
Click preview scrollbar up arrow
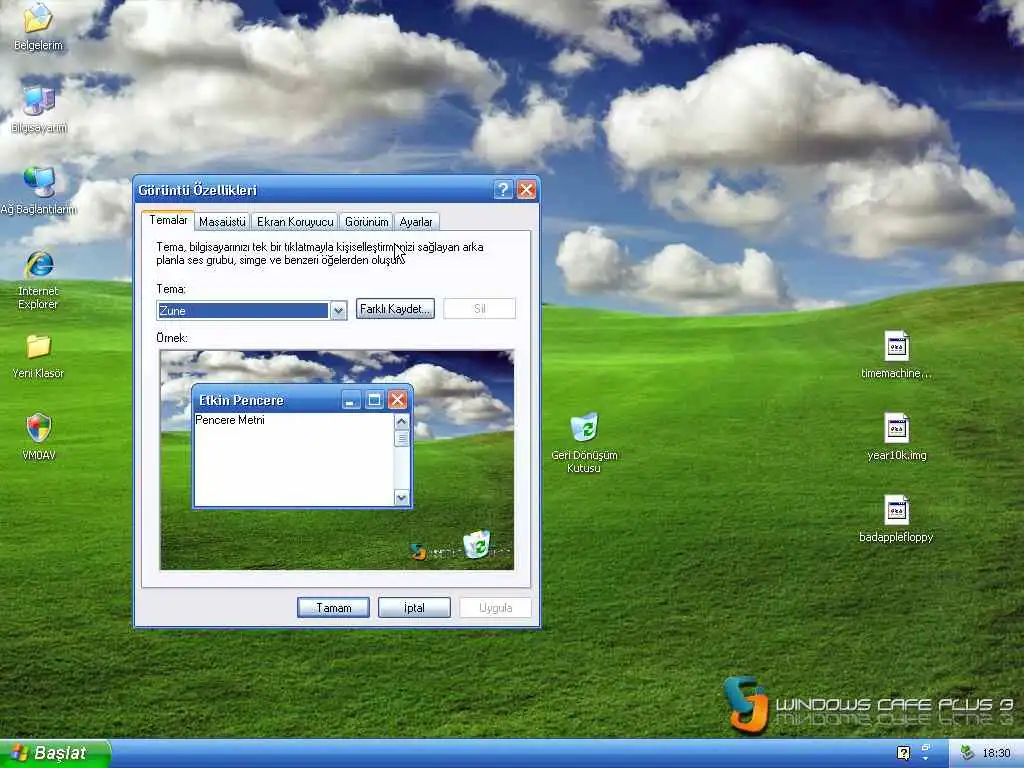pyautogui.click(x=402, y=422)
